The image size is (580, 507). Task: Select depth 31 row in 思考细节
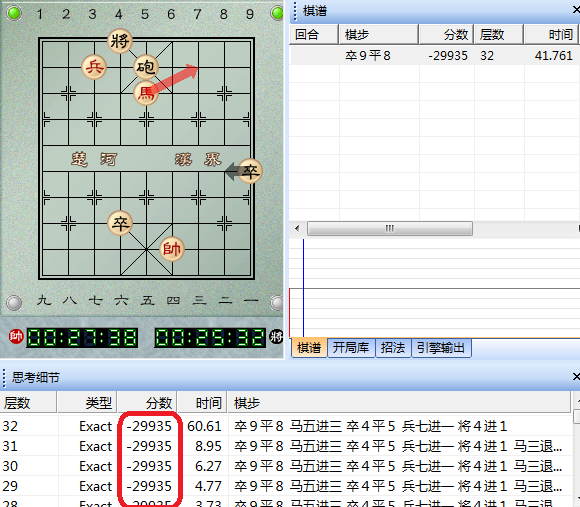point(286,446)
